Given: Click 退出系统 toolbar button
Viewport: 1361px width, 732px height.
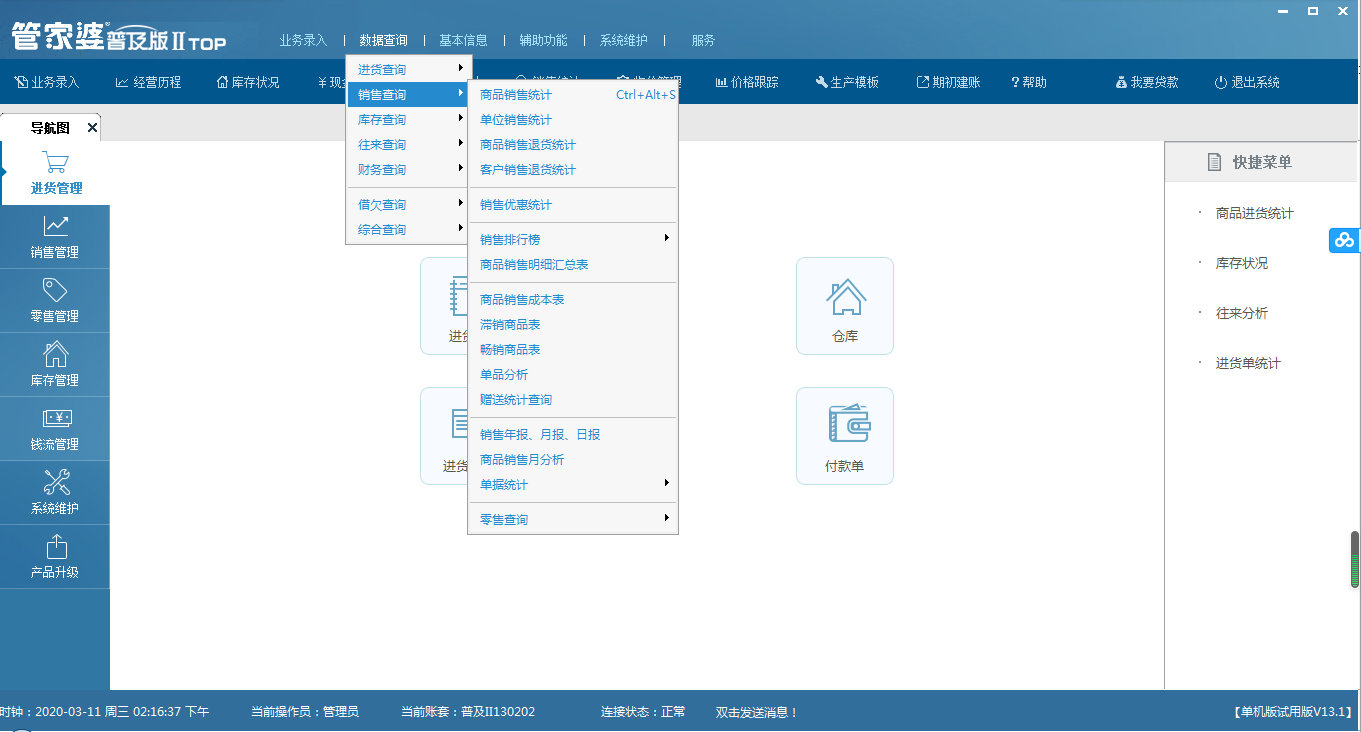Looking at the screenshot, I should point(1247,82).
